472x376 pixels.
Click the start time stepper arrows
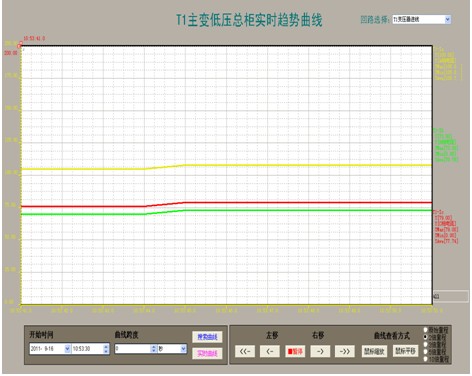click(x=106, y=349)
